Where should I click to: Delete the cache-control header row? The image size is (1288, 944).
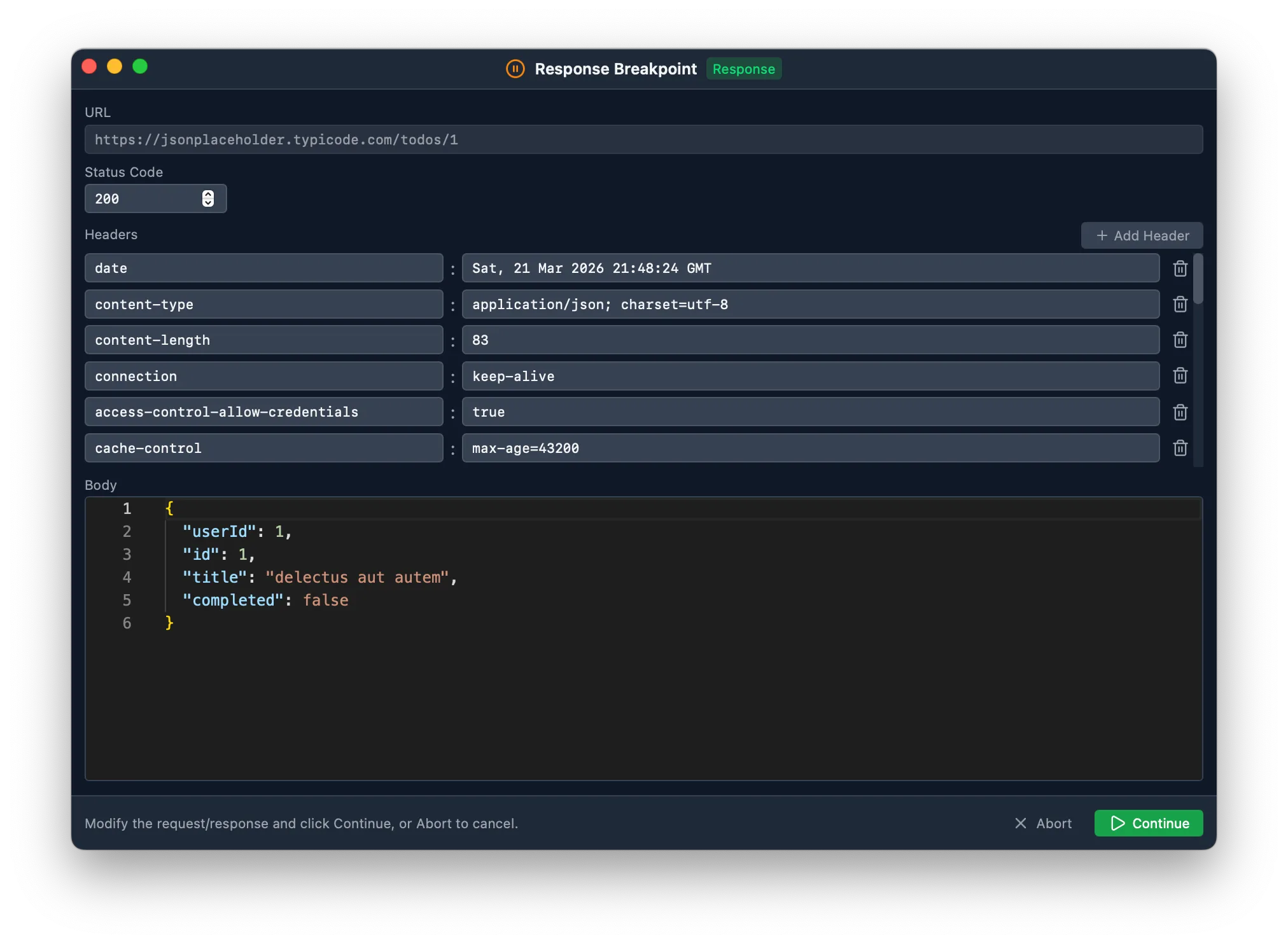click(1180, 448)
